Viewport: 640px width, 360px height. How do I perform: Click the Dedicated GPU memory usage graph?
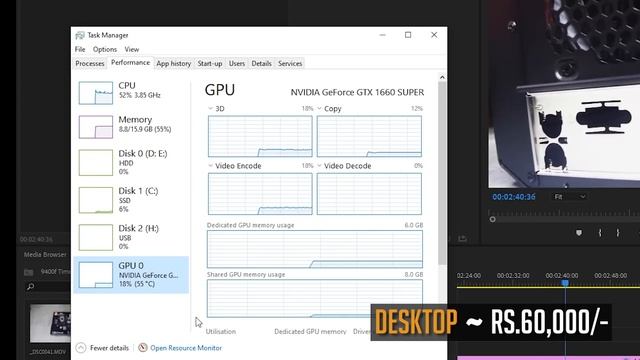(x=315, y=249)
